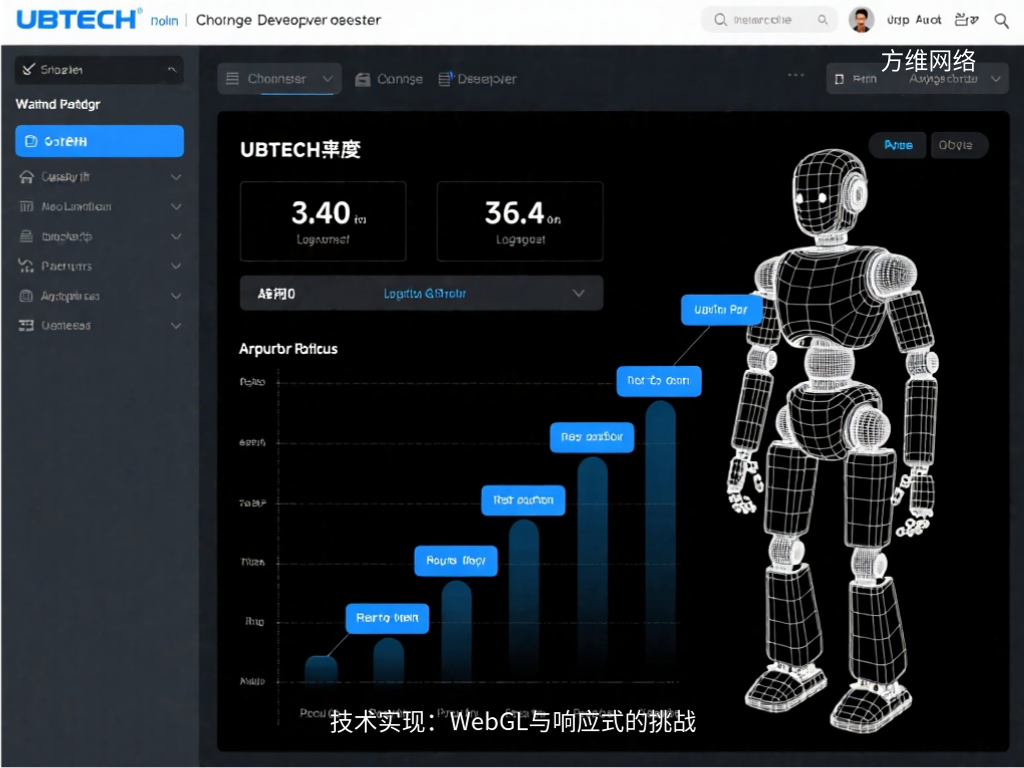1024x768 pixels.
Task: Expand the 'MooLmoficam' sidebar row chevron
Action: pos(176,206)
